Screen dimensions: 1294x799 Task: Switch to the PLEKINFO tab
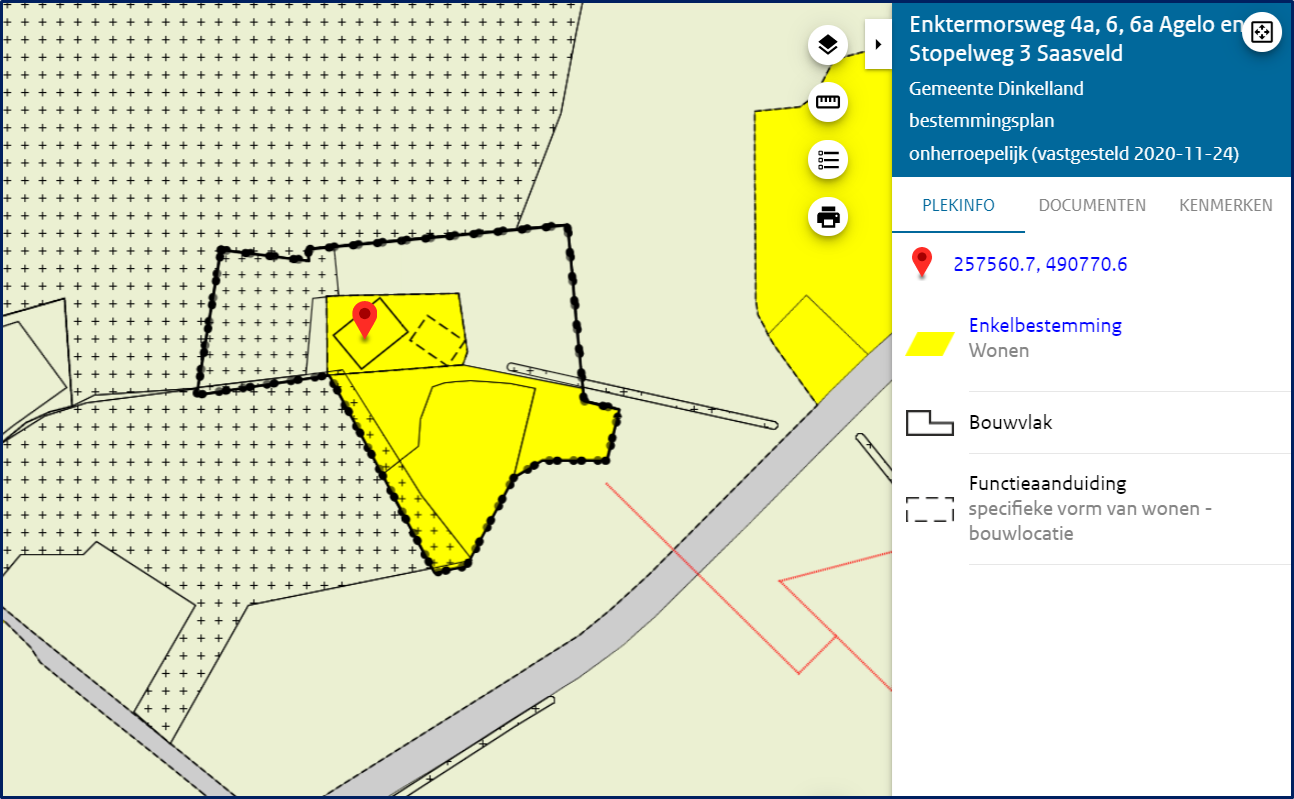pos(958,205)
